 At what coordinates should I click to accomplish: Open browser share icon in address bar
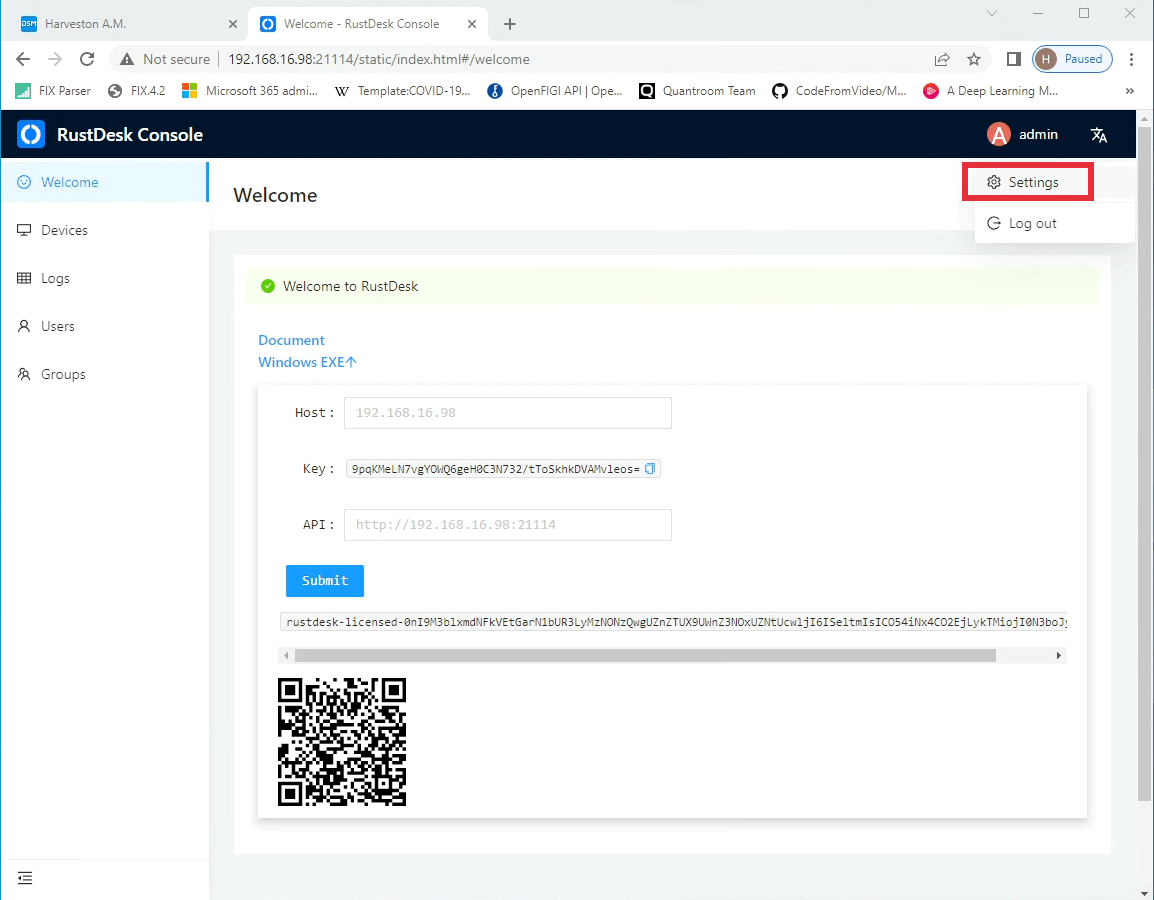(x=942, y=59)
